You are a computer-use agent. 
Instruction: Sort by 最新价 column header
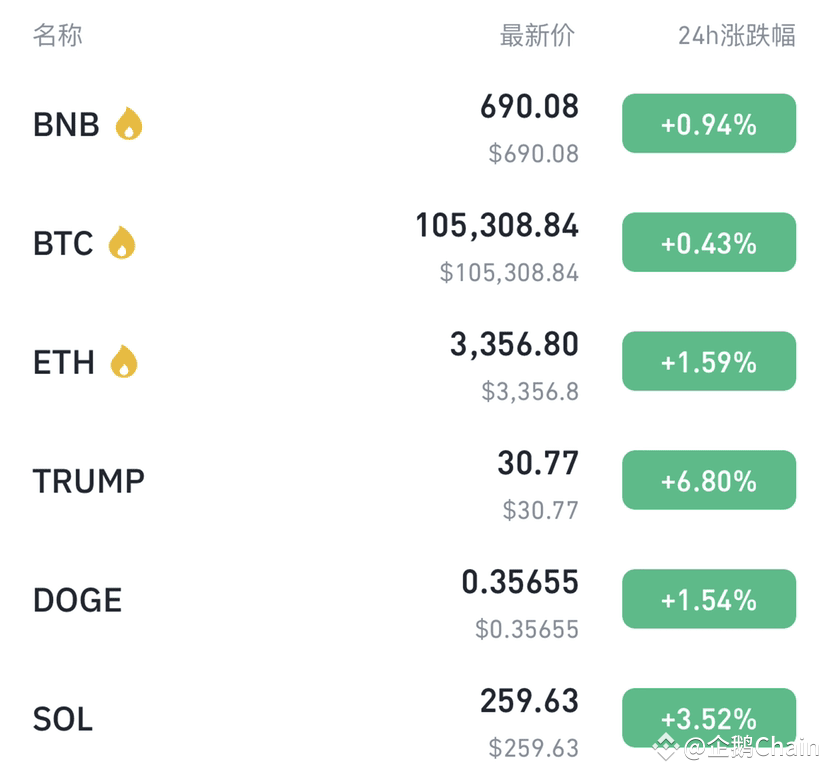538,35
